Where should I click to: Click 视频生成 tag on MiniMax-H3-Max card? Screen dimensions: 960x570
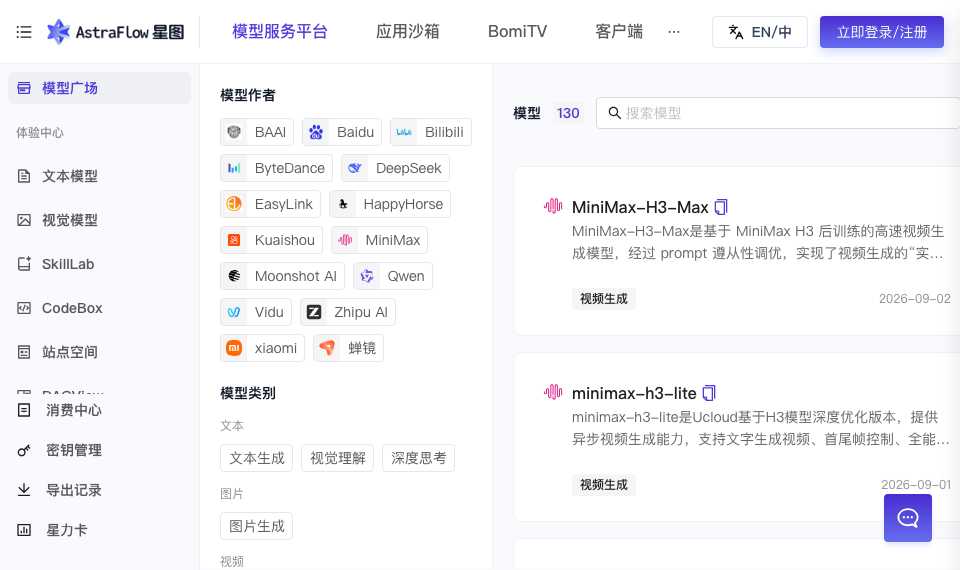(x=604, y=299)
